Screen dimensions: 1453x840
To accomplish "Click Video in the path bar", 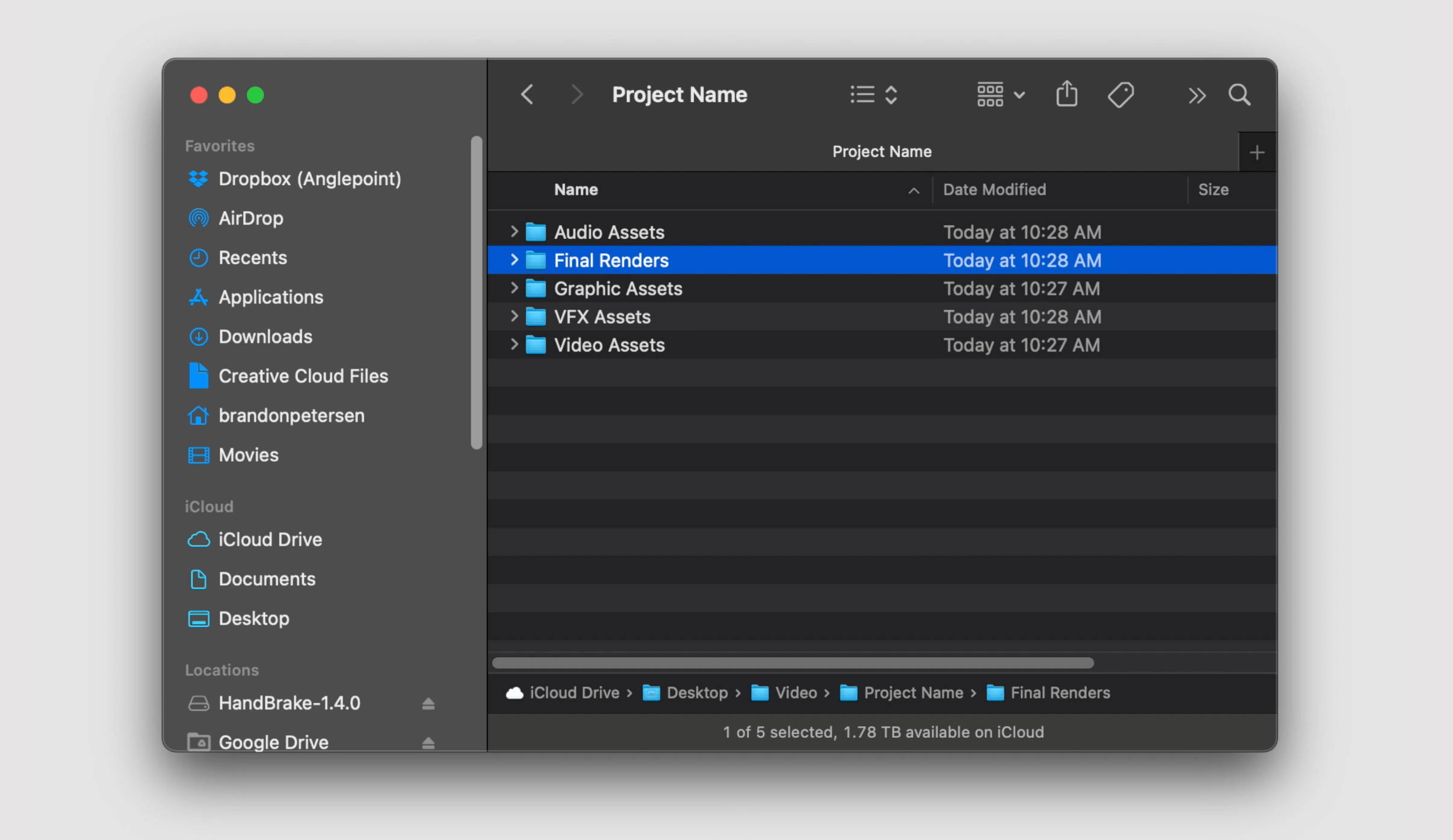I will (x=784, y=693).
